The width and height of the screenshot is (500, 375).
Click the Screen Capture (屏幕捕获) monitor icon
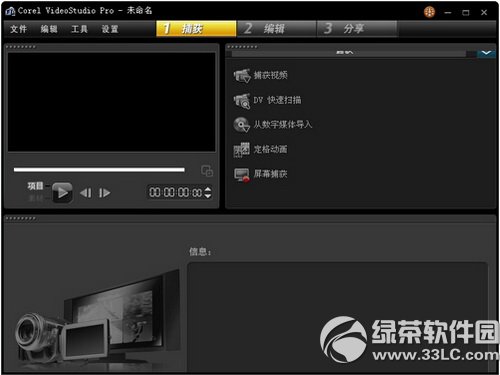tap(242, 174)
